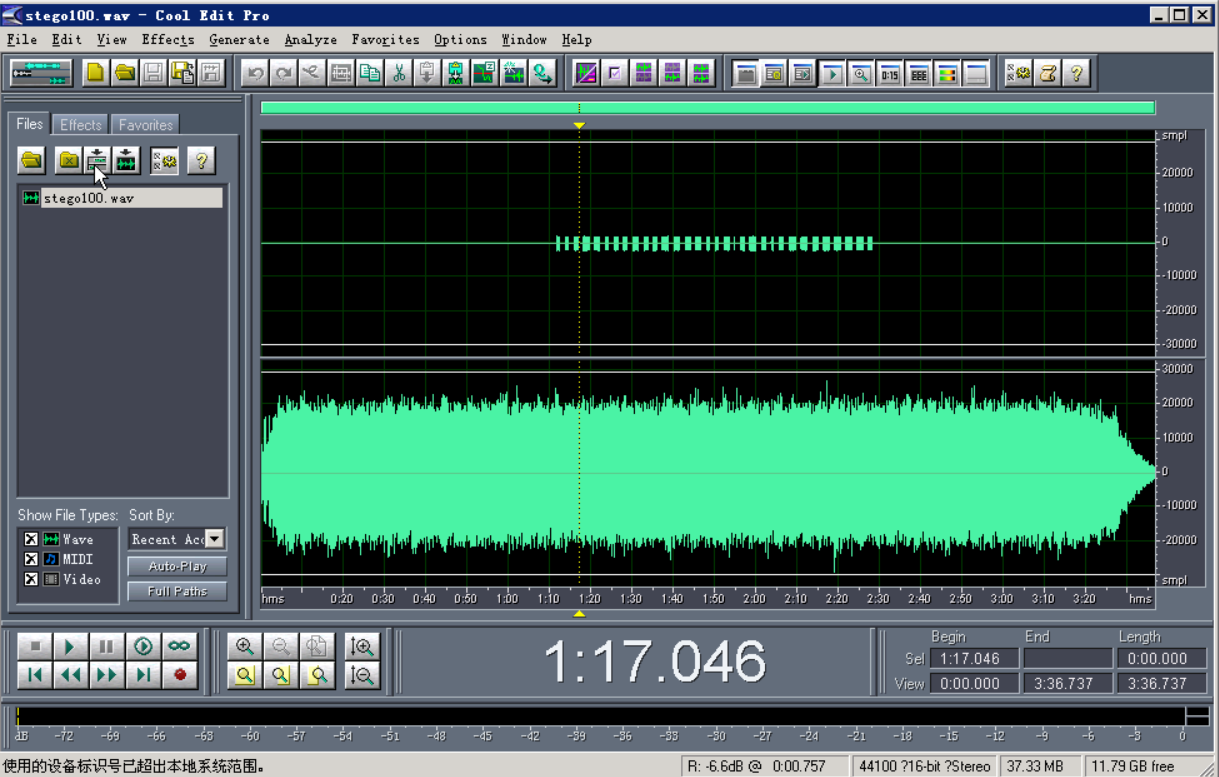Select the Files tab in the side panel
The height and width of the screenshot is (777, 1219).
pos(29,124)
